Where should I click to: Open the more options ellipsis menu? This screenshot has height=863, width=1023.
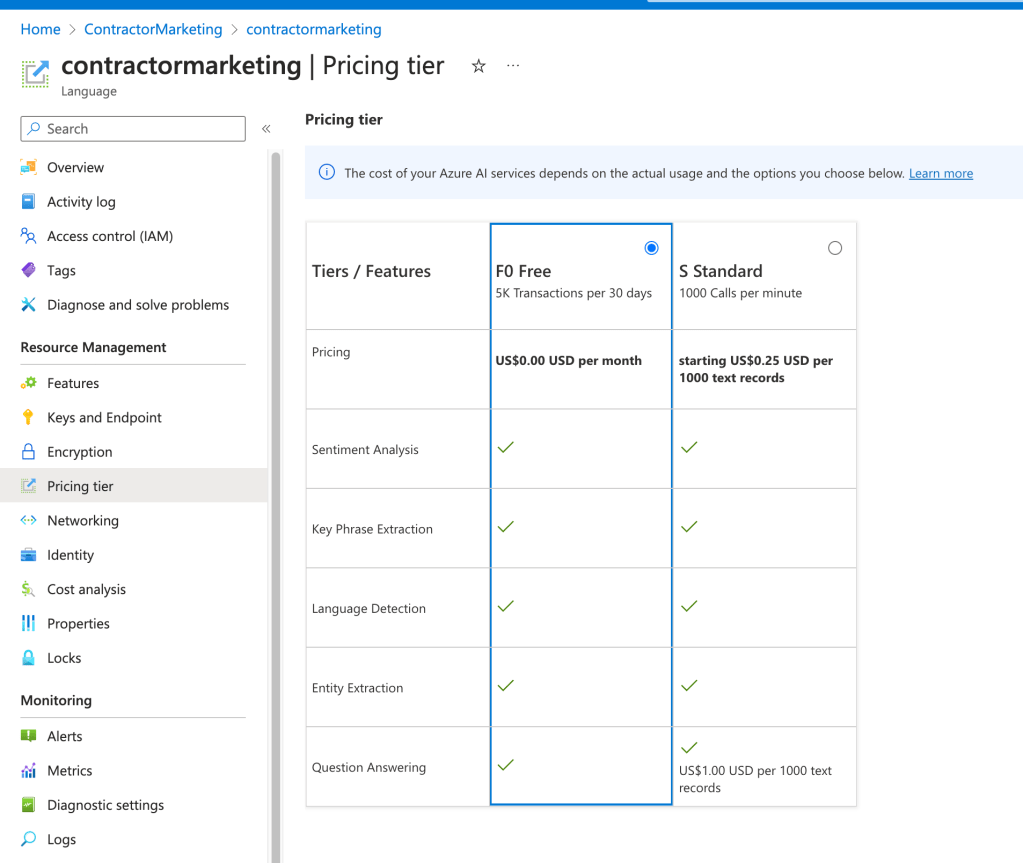(x=513, y=66)
